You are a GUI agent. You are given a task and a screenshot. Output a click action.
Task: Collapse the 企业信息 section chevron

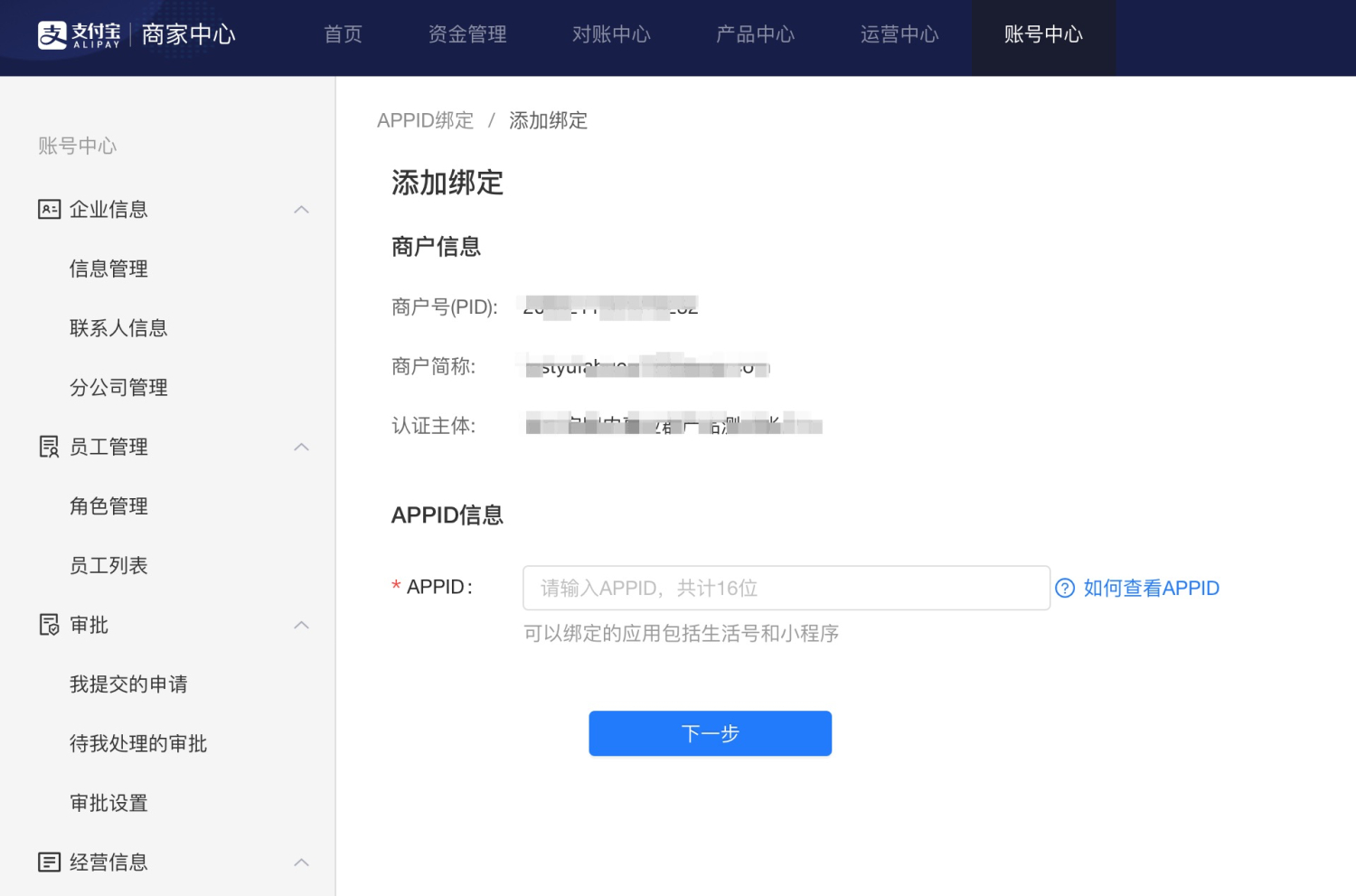(x=302, y=210)
